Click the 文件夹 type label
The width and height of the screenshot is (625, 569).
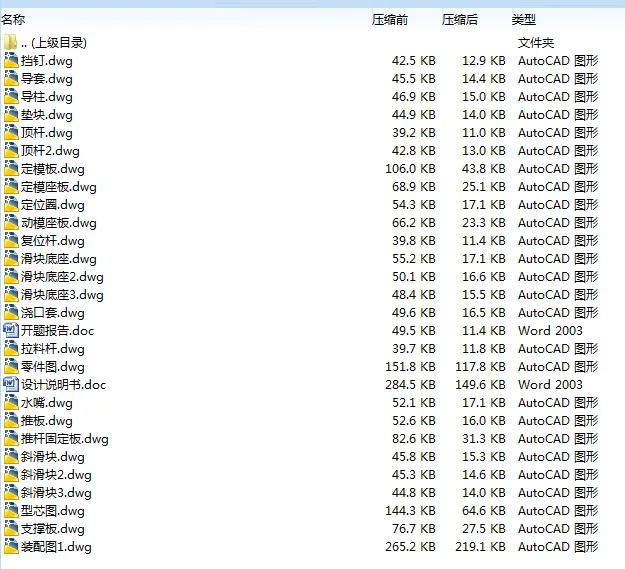coord(536,43)
